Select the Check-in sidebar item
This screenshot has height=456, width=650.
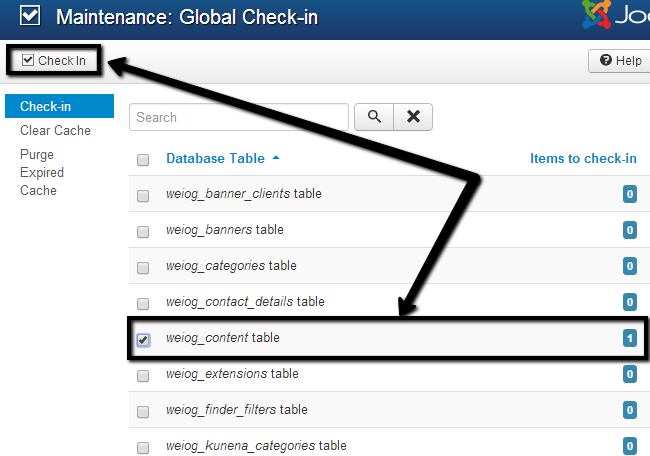click(x=45, y=106)
